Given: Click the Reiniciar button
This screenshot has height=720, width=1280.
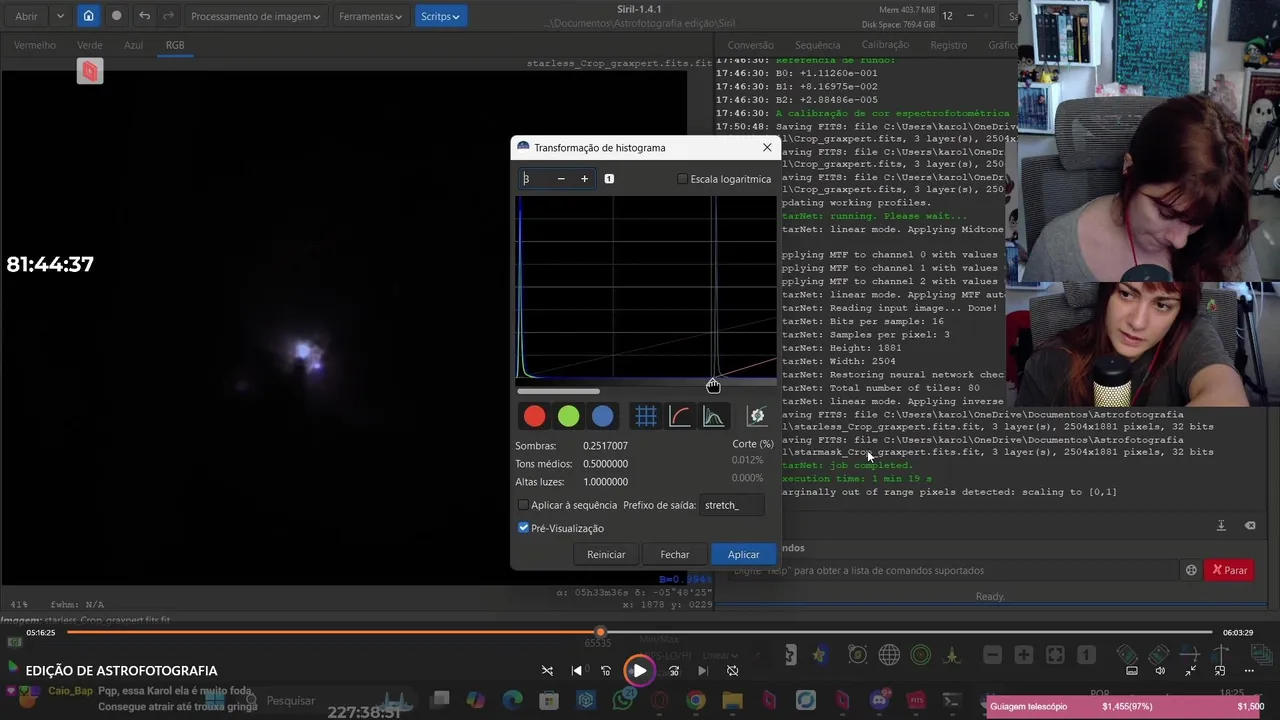Looking at the screenshot, I should point(606,554).
